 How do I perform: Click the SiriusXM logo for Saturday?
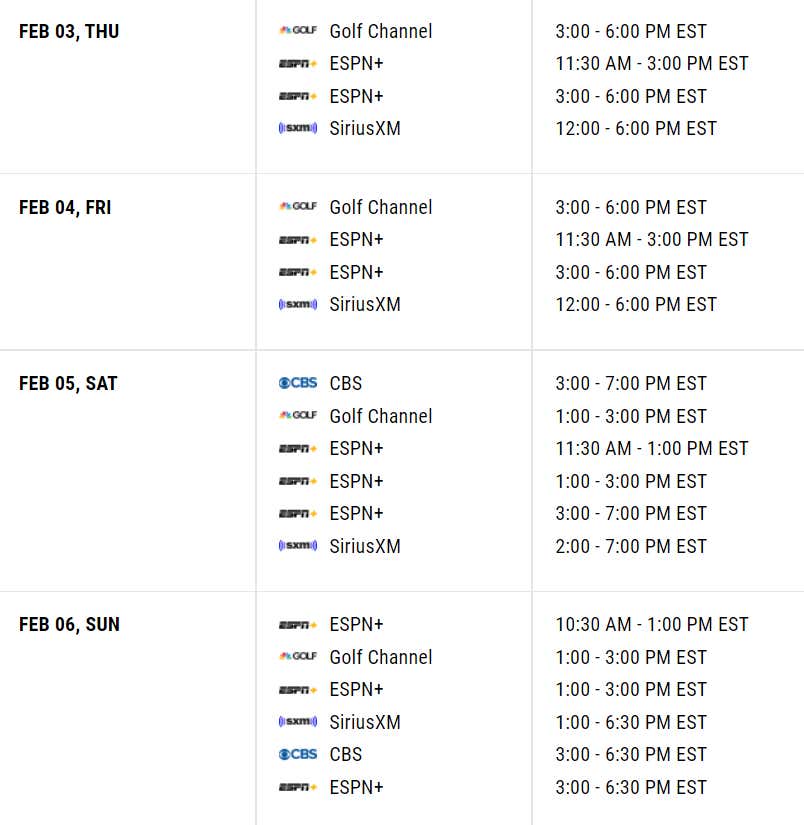click(297, 546)
